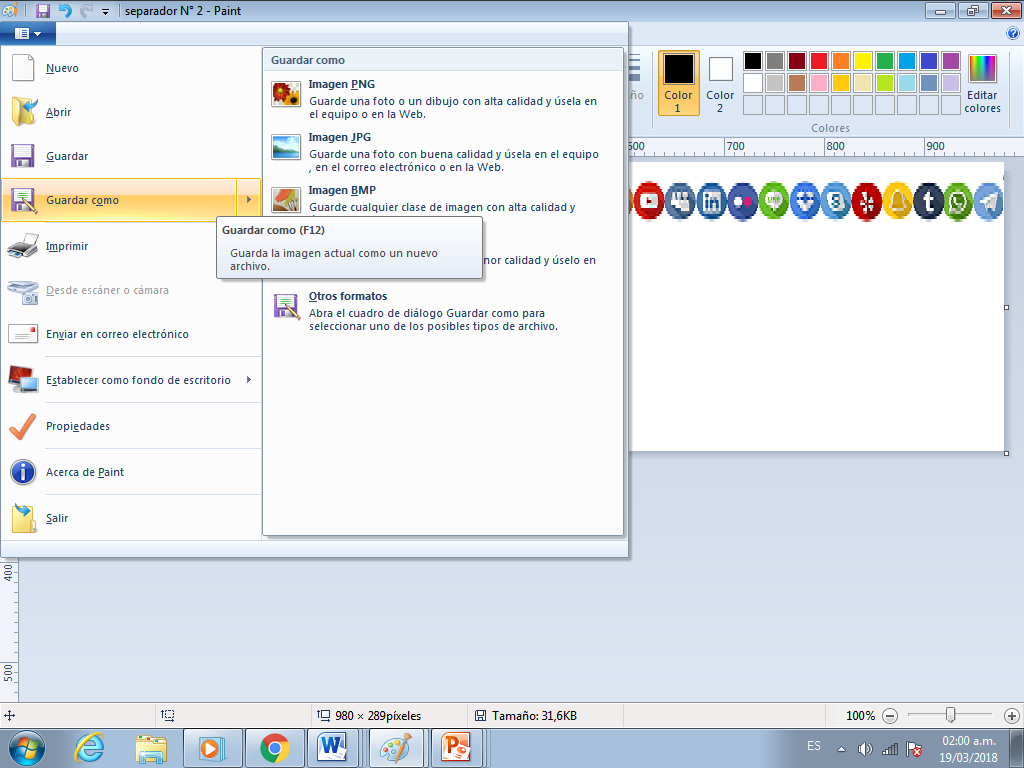The width and height of the screenshot is (1024, 768).
Task: Expand the fondo de escritorio submenu arrow
Action: [249, 379]
